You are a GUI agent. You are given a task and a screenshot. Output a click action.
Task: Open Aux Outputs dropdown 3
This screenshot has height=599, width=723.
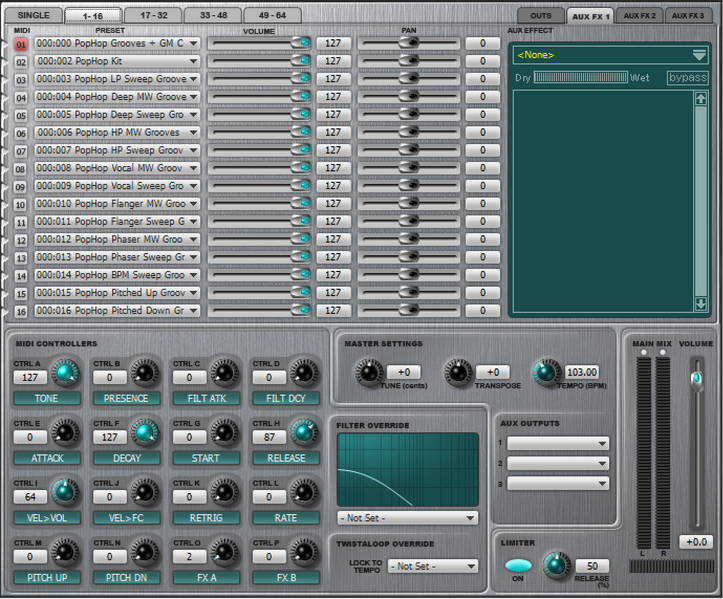coord(558,484)
